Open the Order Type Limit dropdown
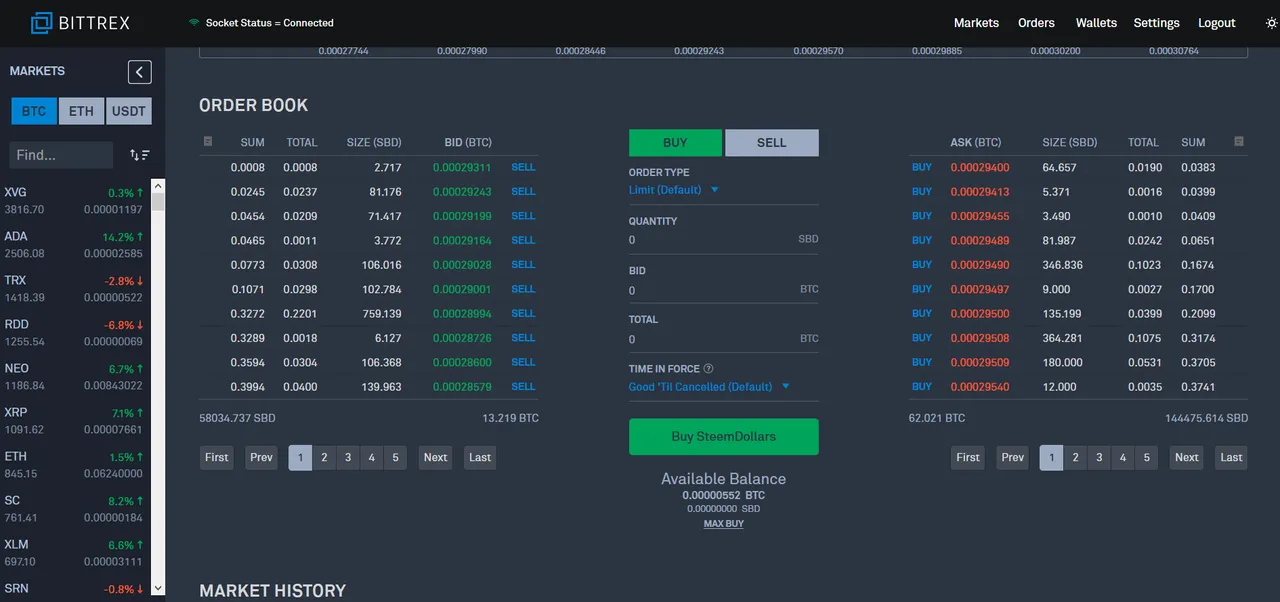 pyautogui.click(x=674, y=190)
